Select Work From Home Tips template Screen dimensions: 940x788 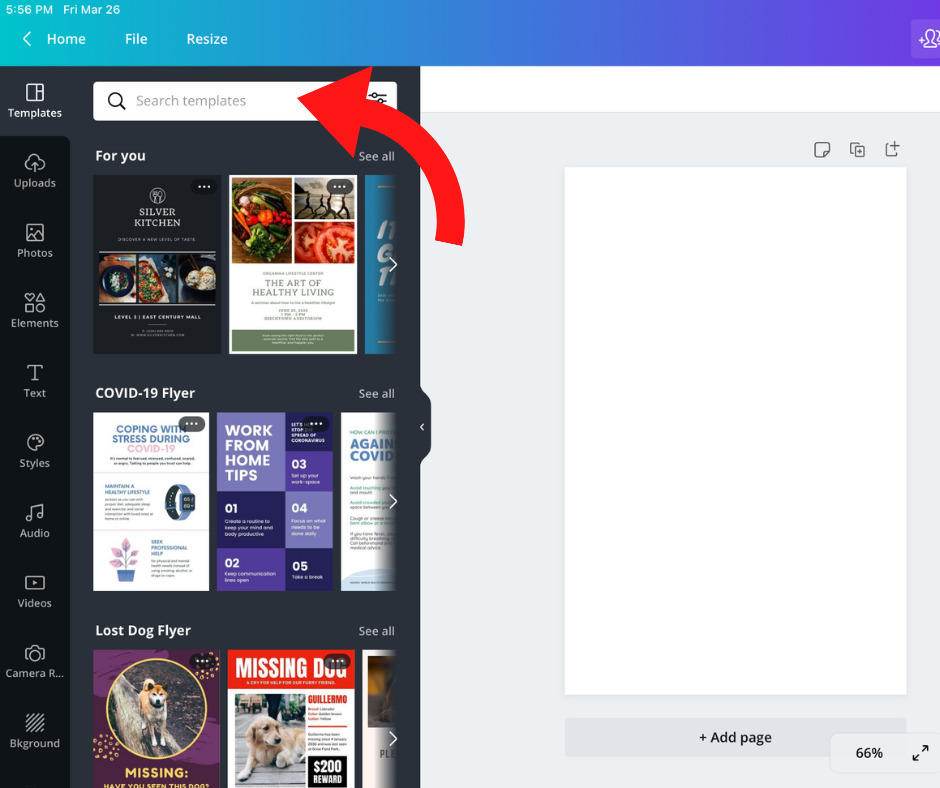(275, 501)
